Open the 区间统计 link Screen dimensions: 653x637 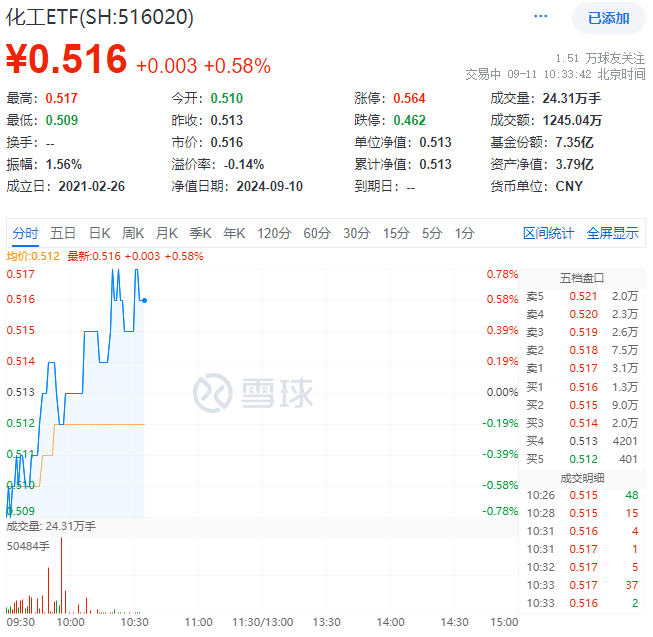[x=548, y=233]
